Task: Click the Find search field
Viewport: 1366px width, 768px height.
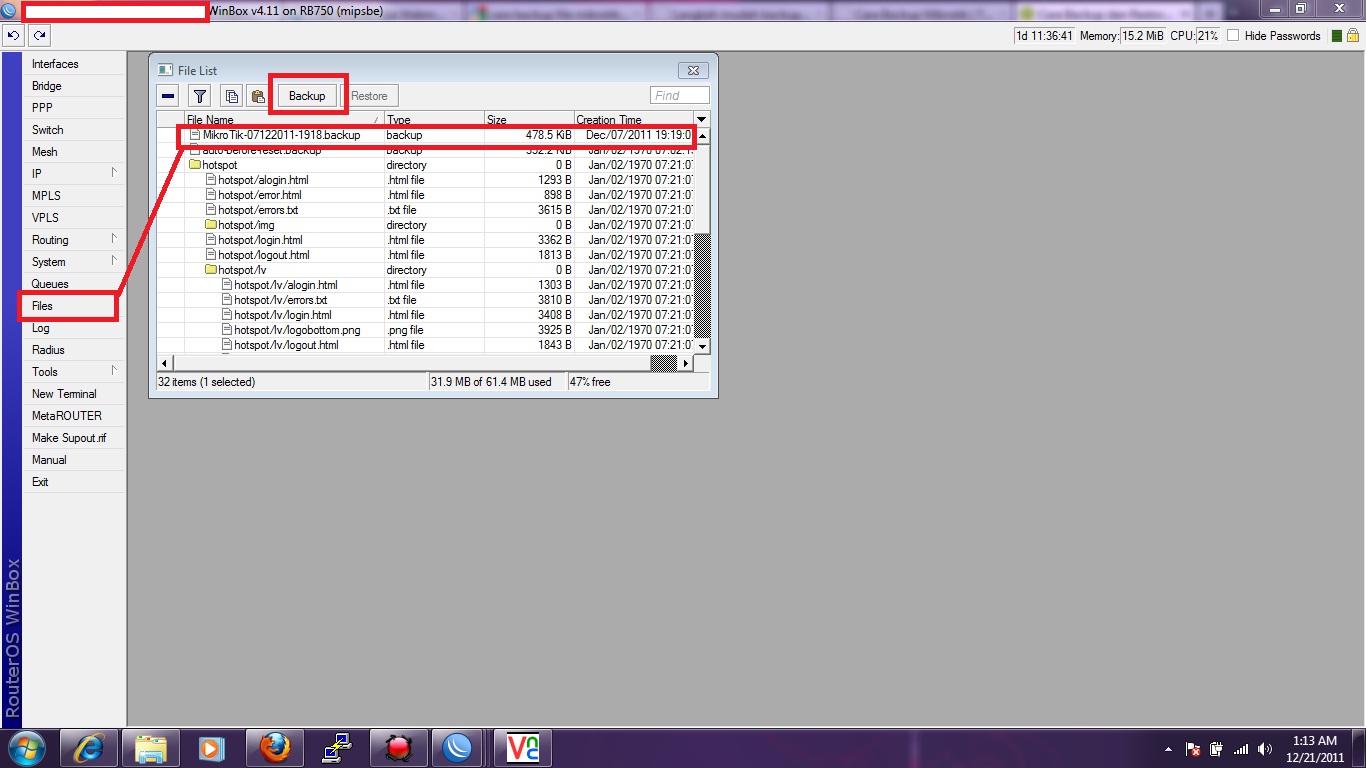Action: tap(680, 96)
